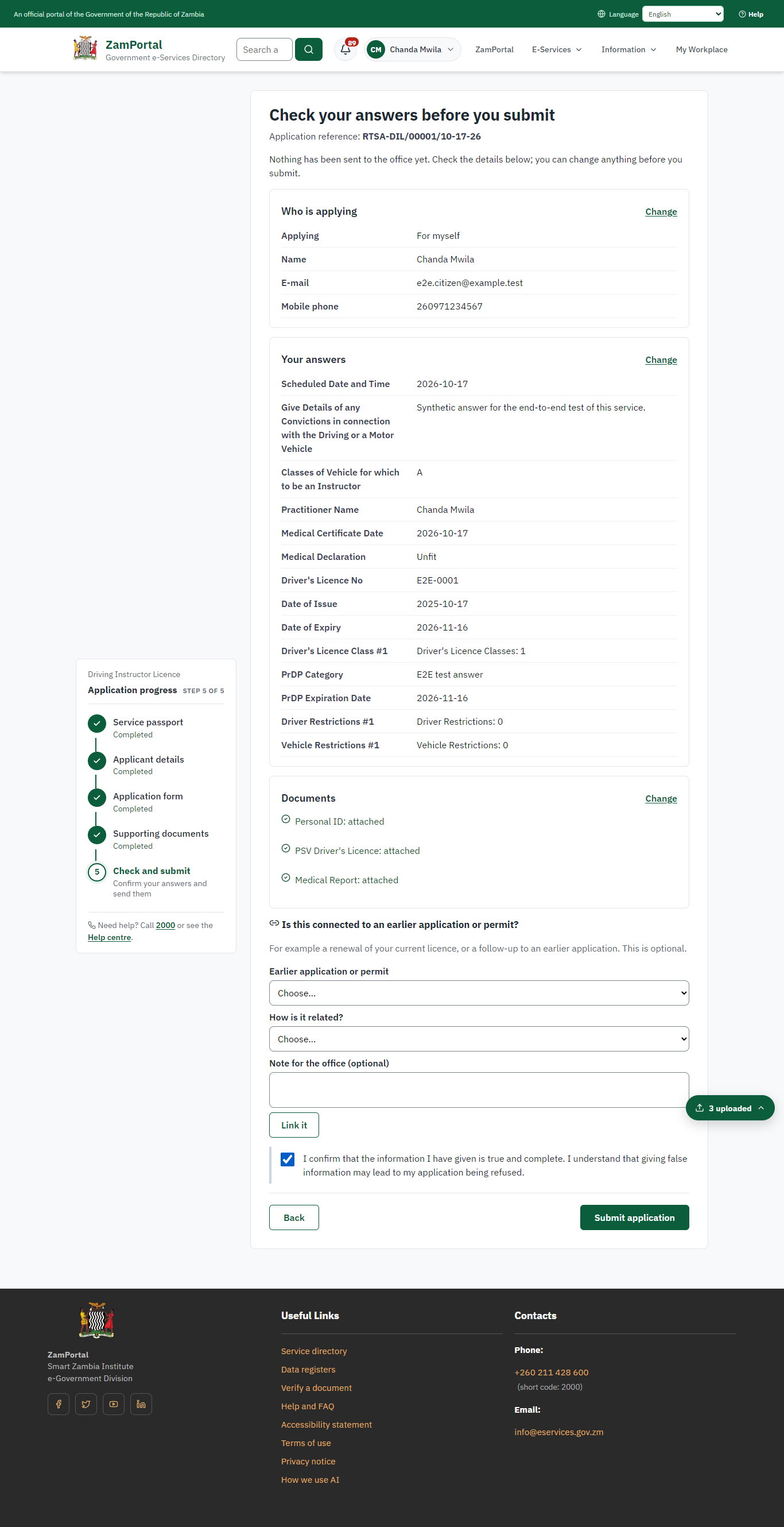Expand the E-Services menu
Image resolution: width=784 pixels, height=1527 pixels.
pyautogui.click(x=557, y=49)
